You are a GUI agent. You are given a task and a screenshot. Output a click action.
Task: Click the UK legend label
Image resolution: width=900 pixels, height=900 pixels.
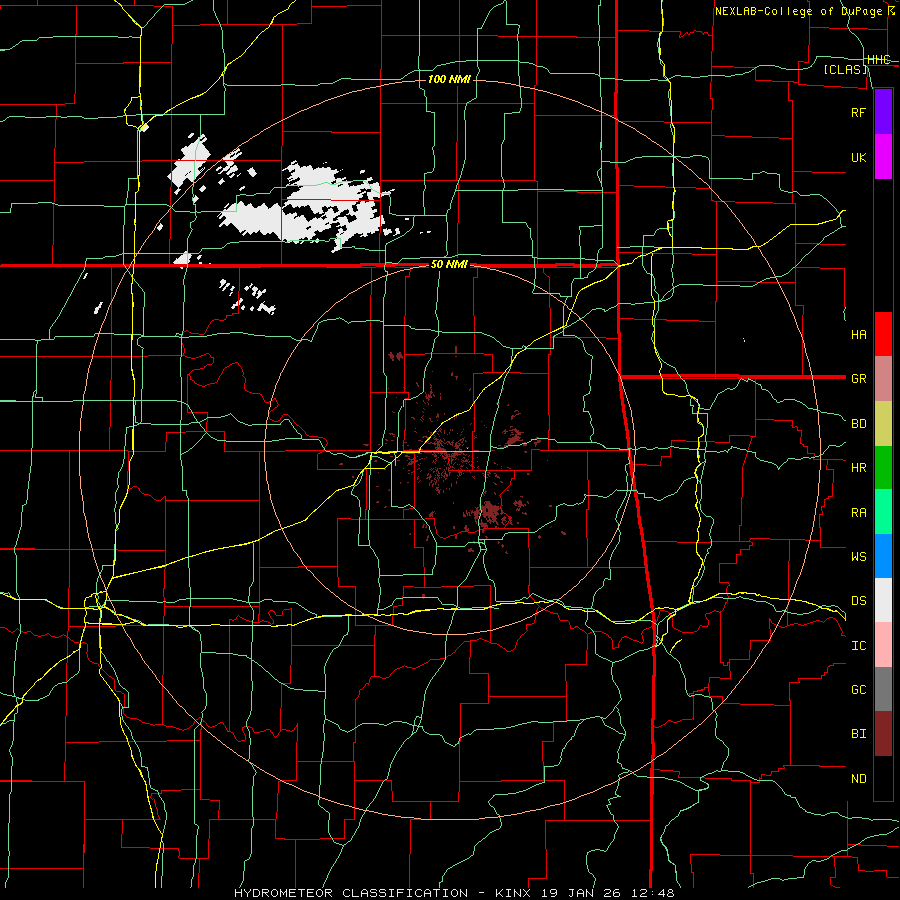858,157
